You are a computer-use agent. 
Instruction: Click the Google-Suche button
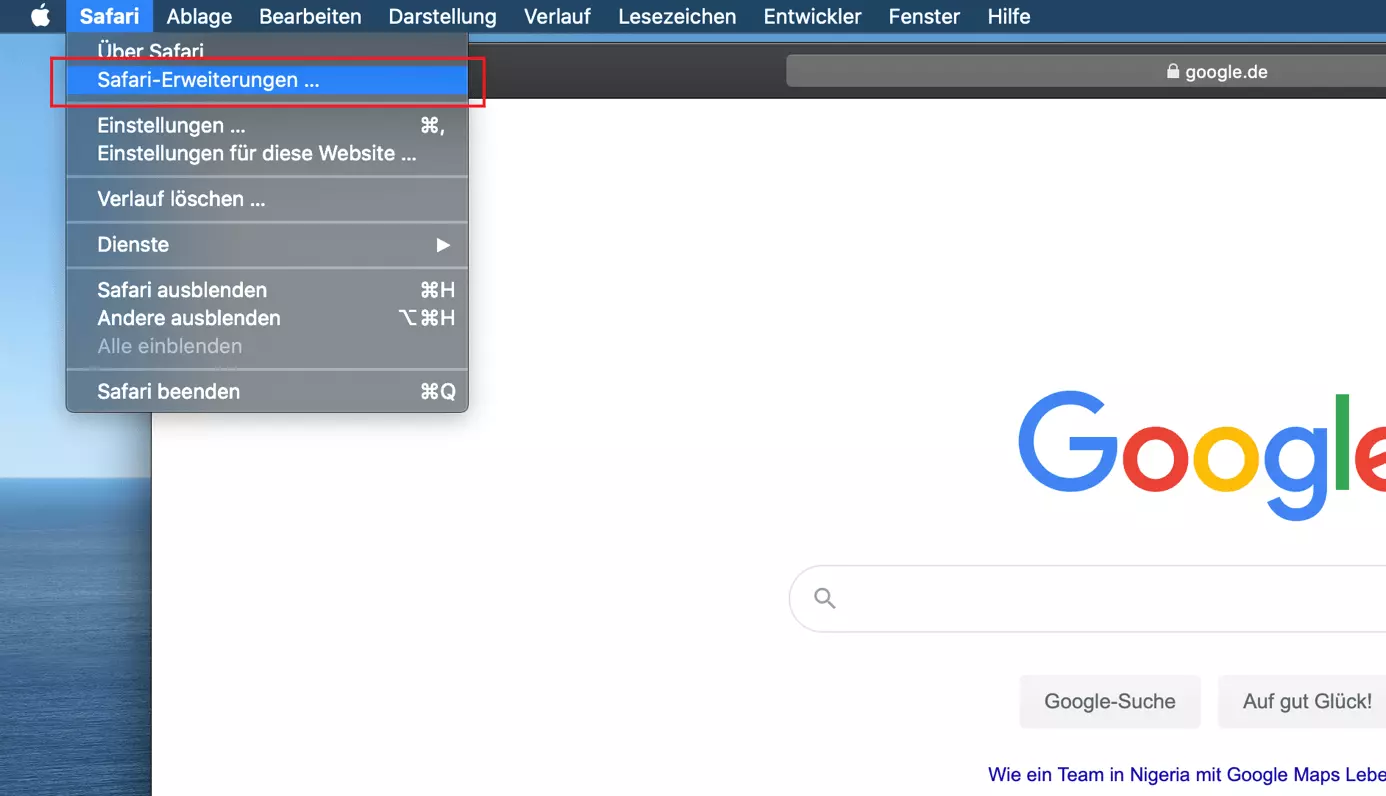1110,701
